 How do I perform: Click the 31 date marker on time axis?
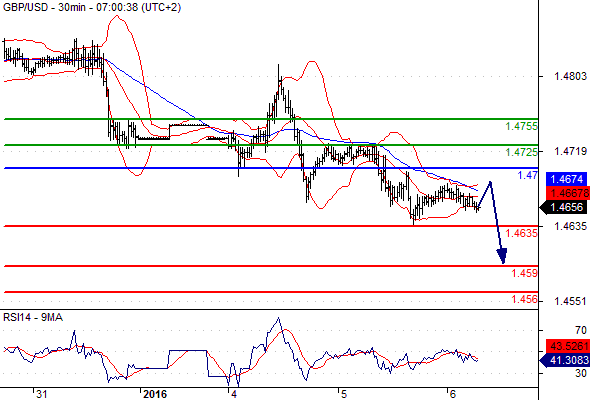[x=41, y=394]
